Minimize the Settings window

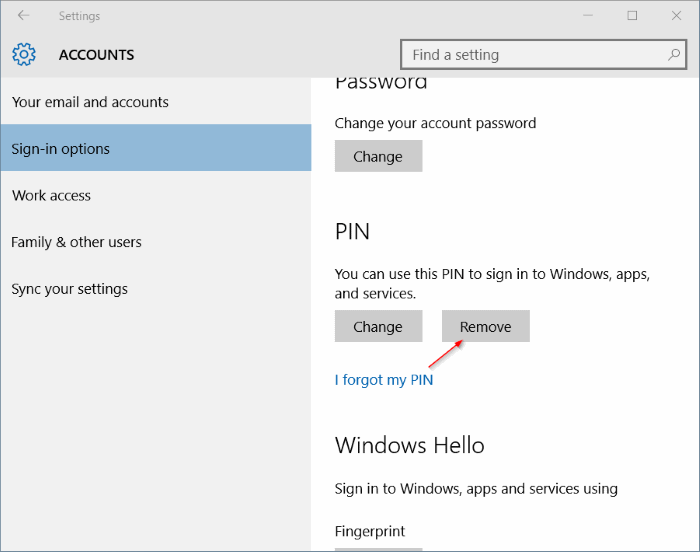point(586,16)
